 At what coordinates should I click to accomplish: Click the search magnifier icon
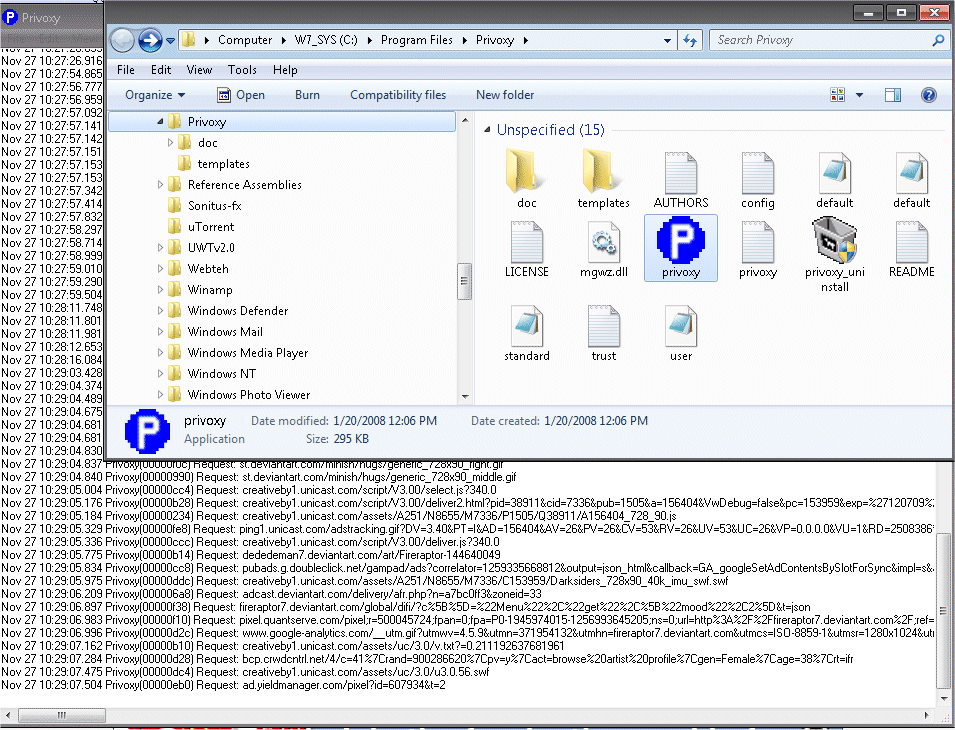[938, 40]
